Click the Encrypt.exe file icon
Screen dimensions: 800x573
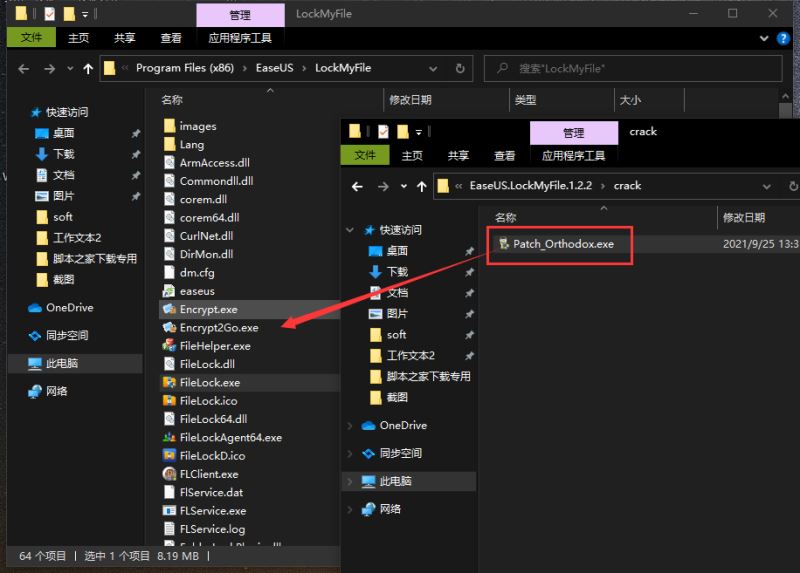tap(169, 309)
